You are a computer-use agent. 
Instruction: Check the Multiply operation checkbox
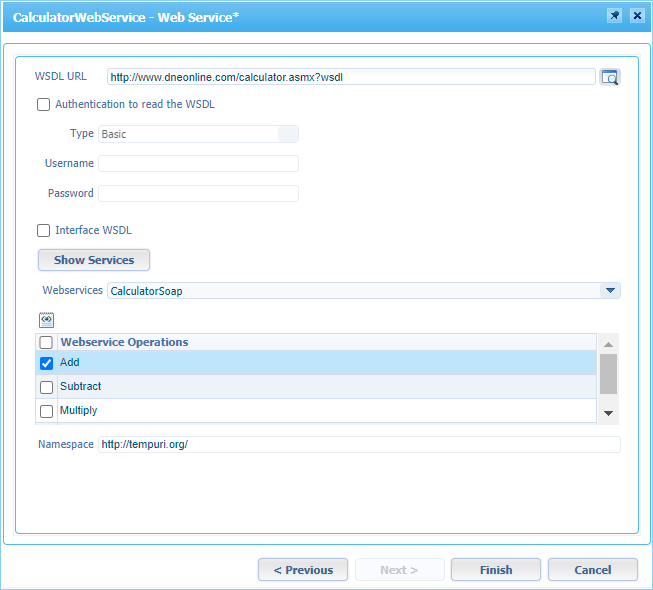pos(46,411)
